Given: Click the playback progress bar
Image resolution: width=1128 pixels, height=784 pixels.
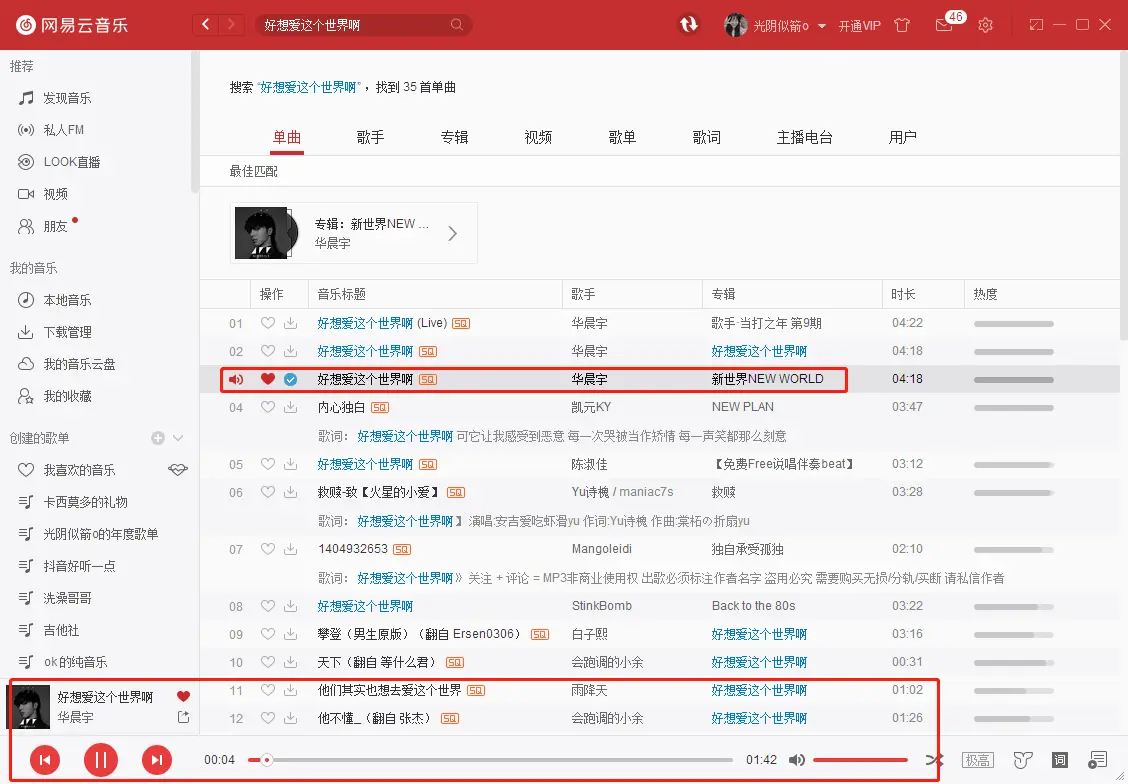Looking at the screenshot, I should (490, 760).
